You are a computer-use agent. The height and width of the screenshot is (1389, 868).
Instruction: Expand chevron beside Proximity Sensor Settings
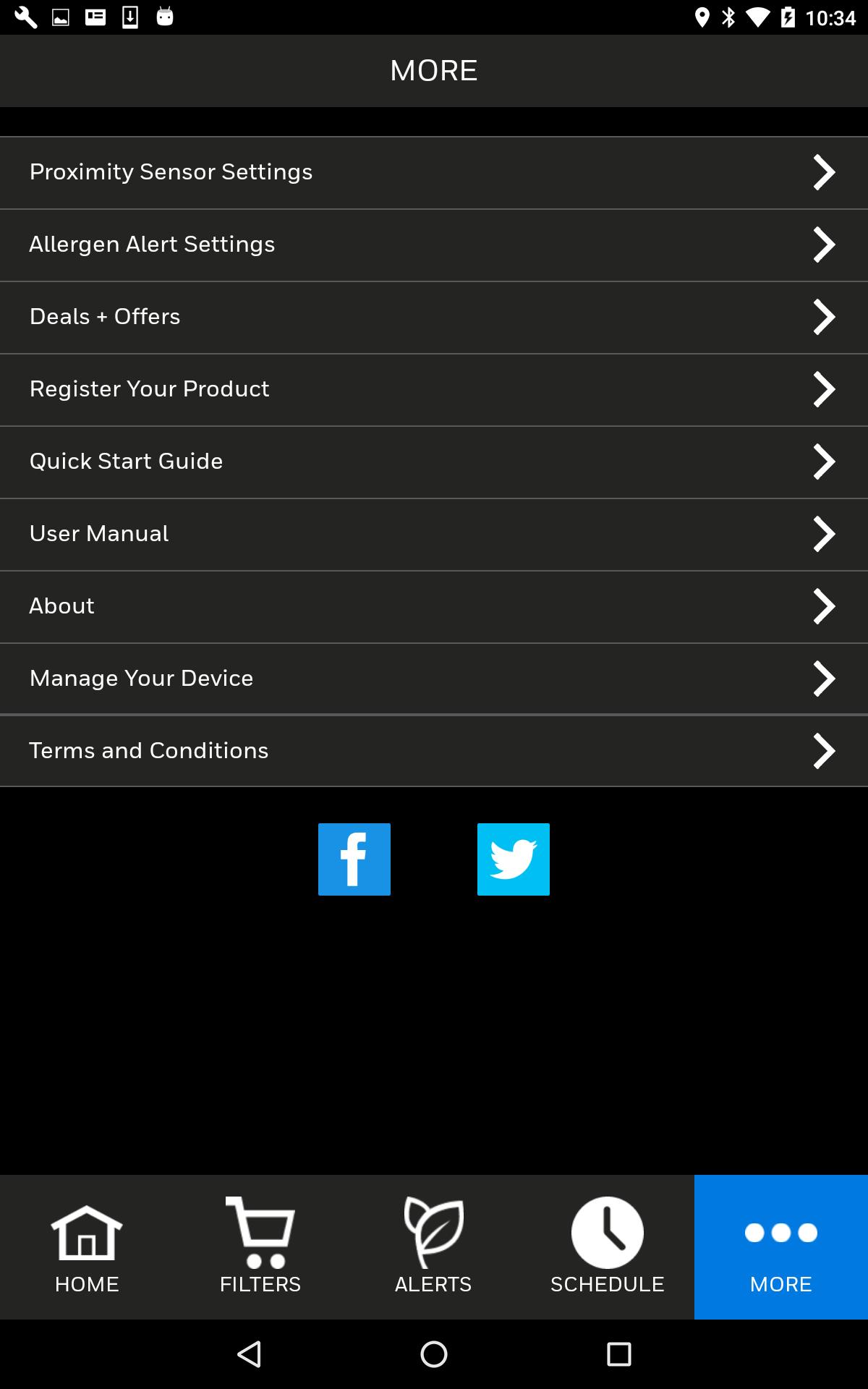click(825, 172)
